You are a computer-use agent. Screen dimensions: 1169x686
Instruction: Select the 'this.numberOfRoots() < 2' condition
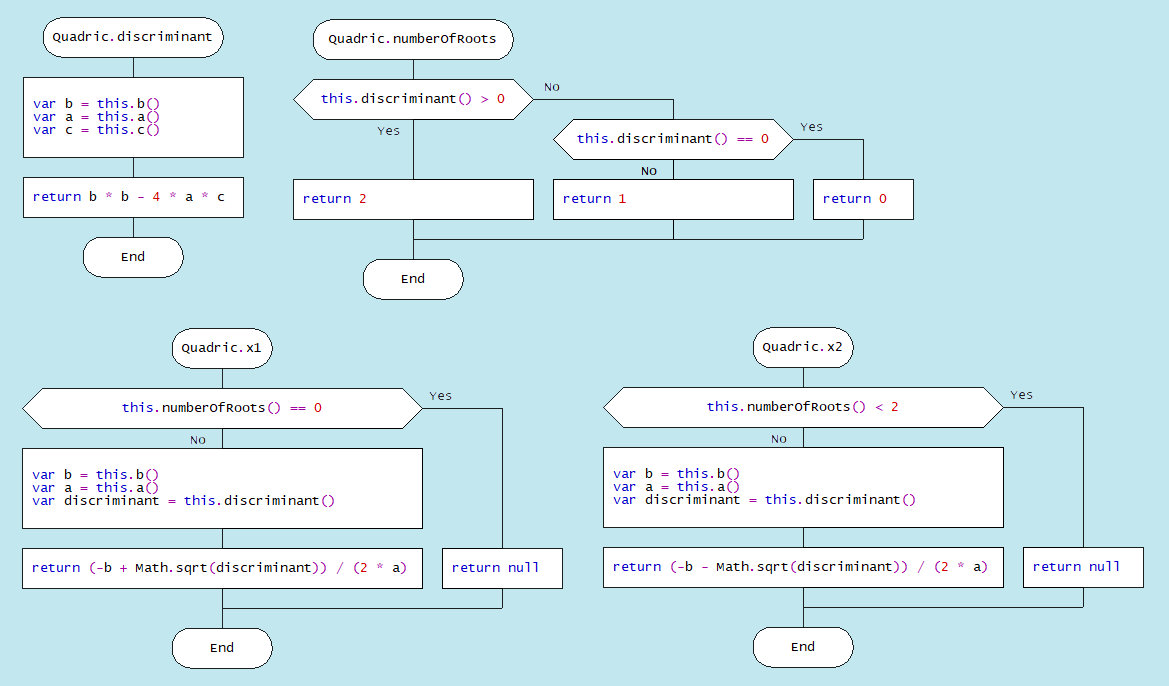[x=802, y=407]
